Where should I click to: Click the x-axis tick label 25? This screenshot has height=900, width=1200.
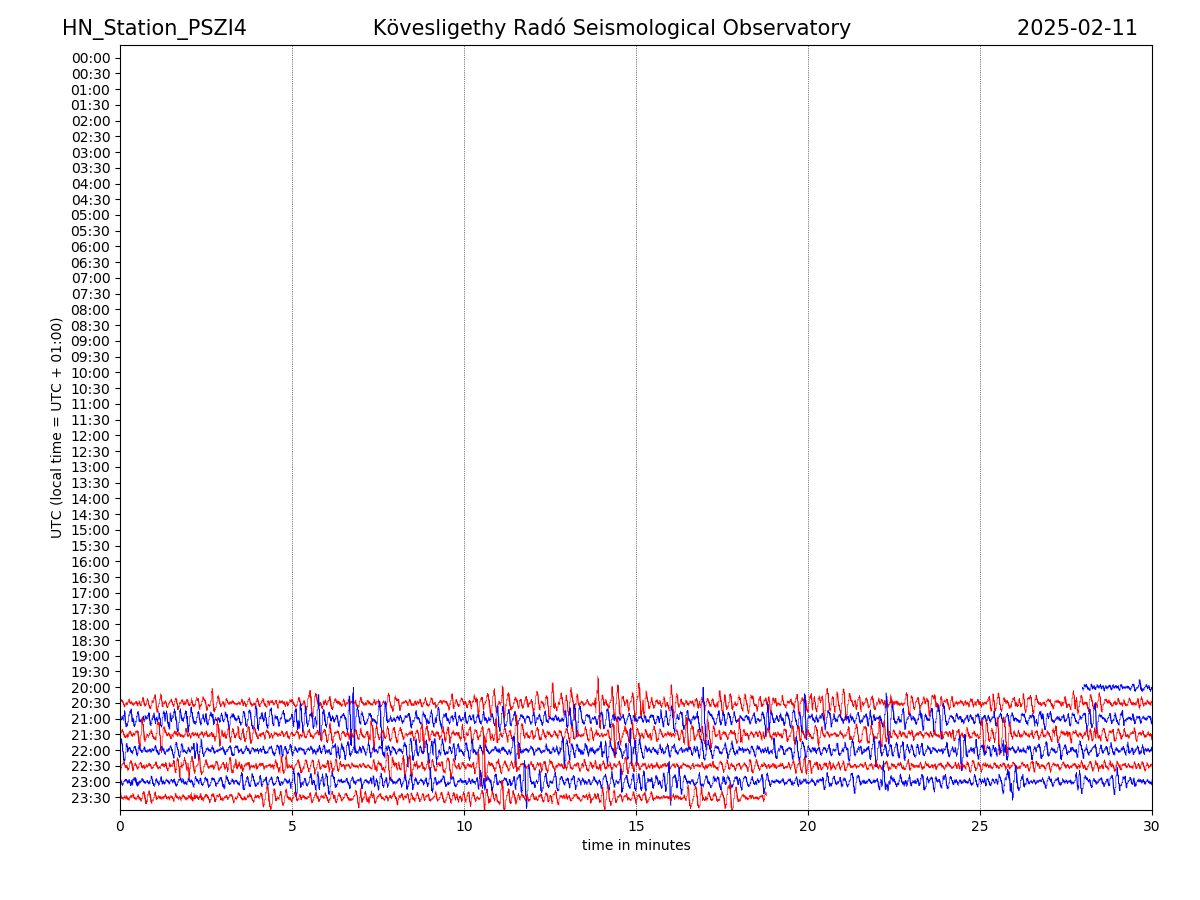pyautogui.click(x=980, y=827)
